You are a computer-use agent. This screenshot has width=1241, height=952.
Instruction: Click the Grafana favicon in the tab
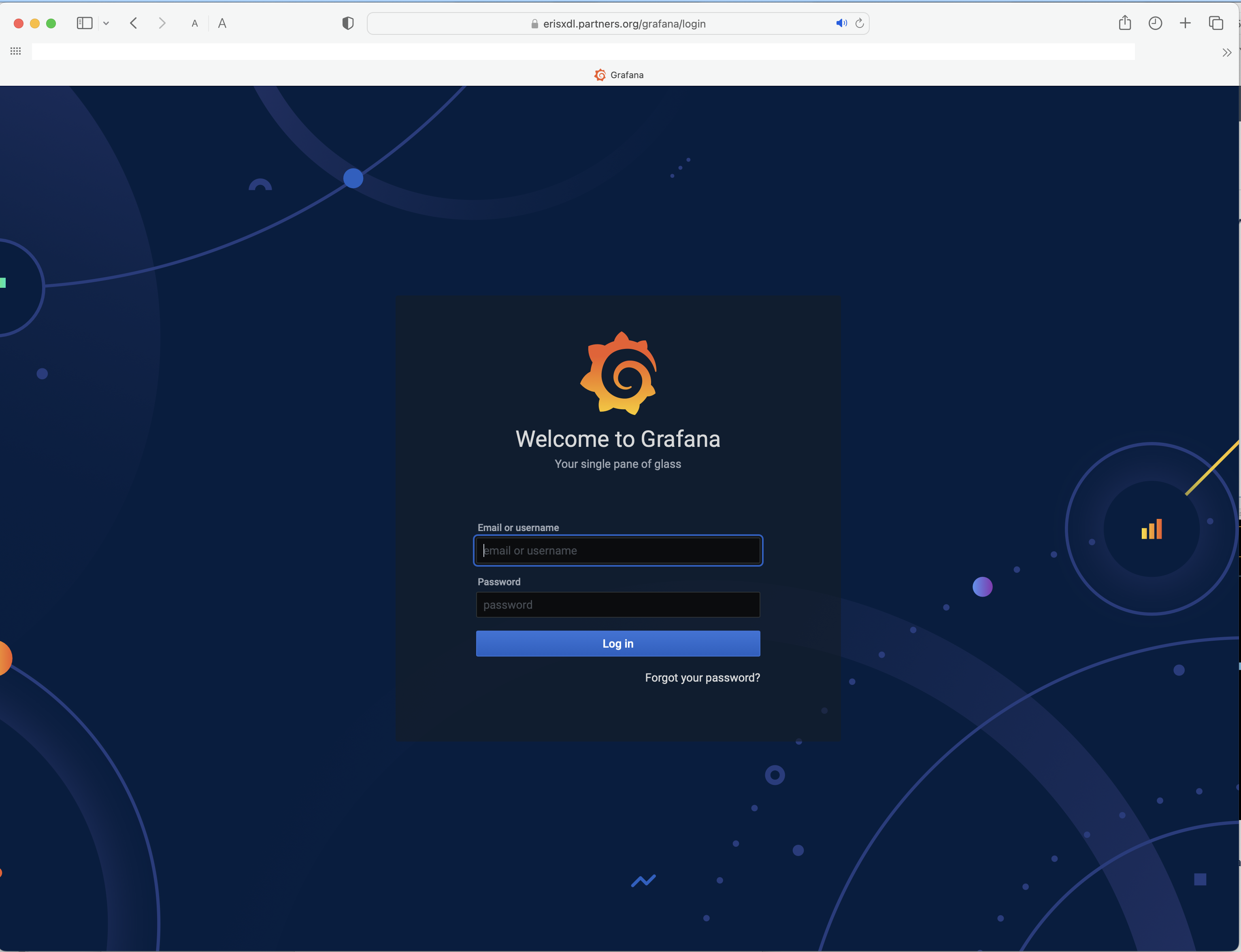[x=600, y=75]
